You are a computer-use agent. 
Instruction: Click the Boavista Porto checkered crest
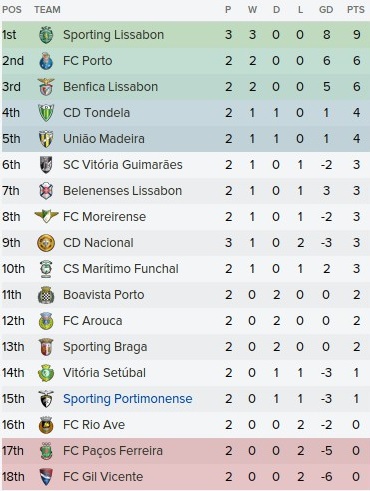tap(46, 295)
